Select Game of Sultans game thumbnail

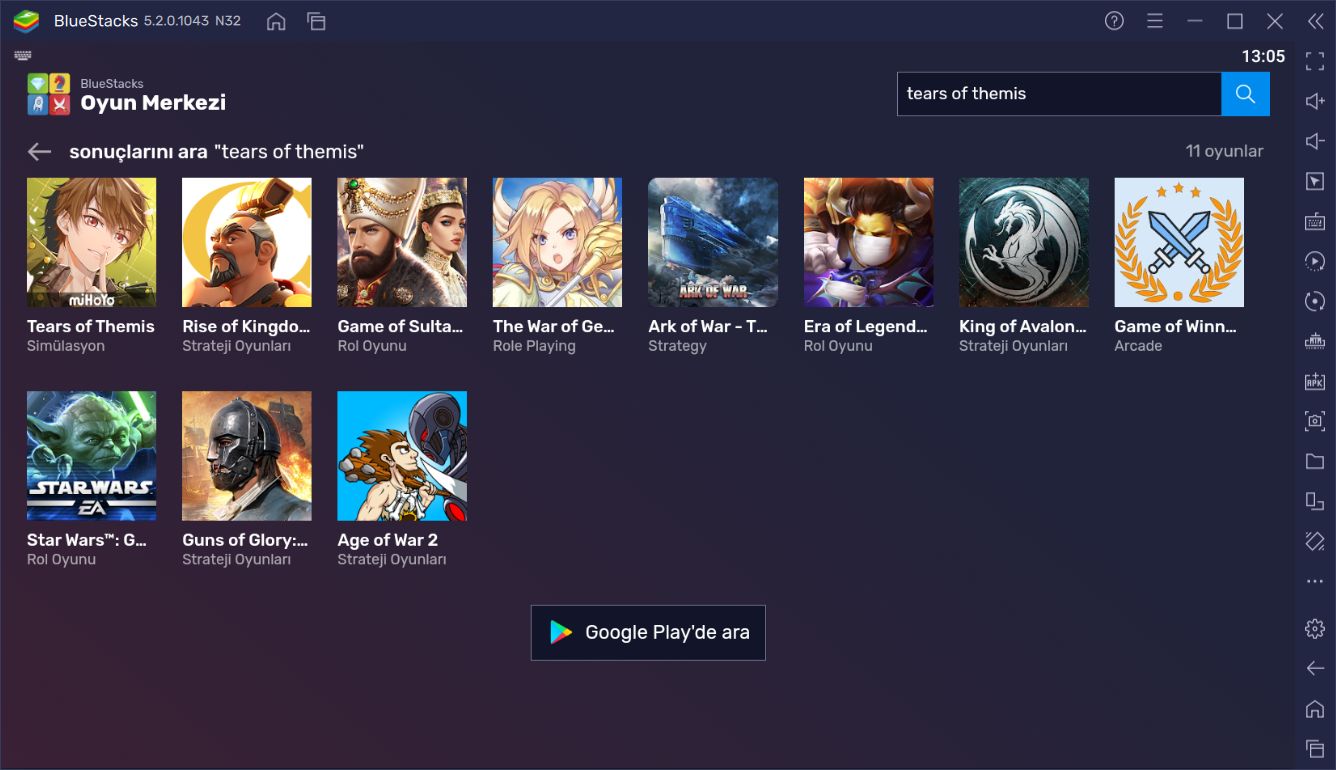tap(402, 242)
